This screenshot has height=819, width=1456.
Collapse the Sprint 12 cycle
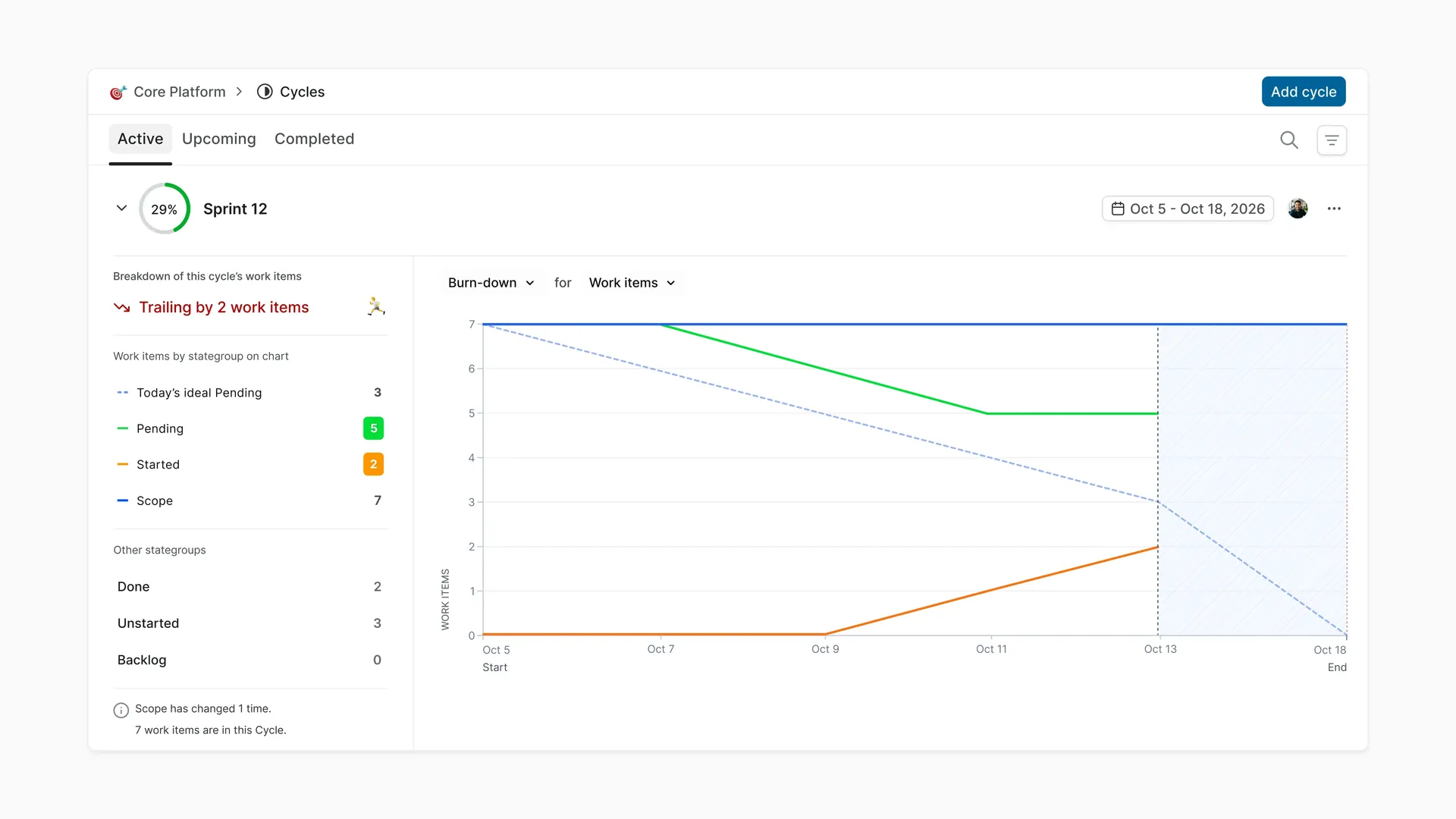121,209
